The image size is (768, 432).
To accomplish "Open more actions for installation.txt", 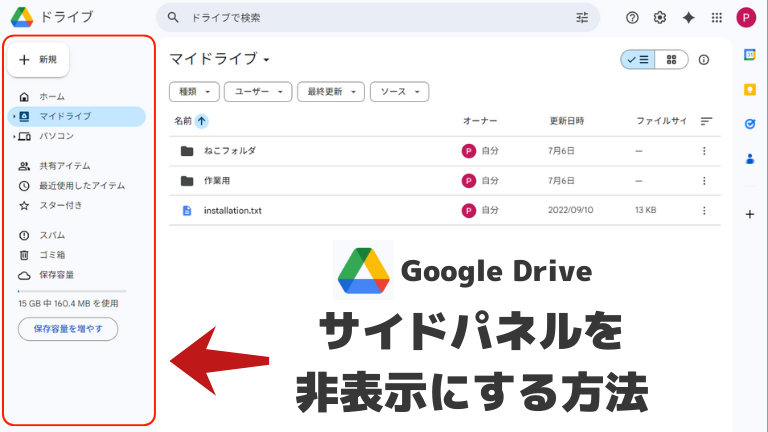I will pyautogui.click(x=704, y=211).
